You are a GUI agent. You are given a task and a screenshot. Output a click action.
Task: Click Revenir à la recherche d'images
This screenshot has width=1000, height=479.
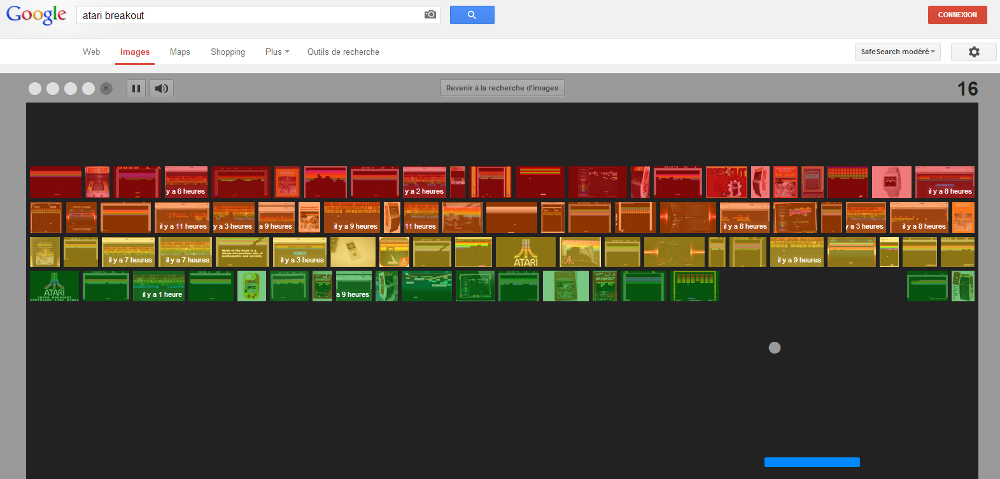click(x=503, y=88)
